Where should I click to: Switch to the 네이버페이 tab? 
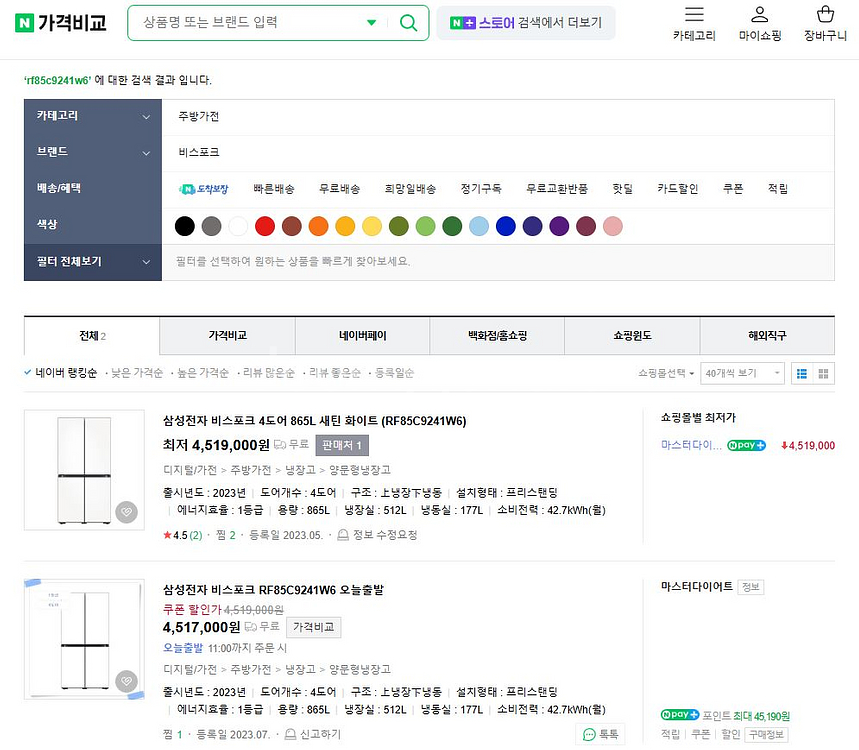click(363, 336)
